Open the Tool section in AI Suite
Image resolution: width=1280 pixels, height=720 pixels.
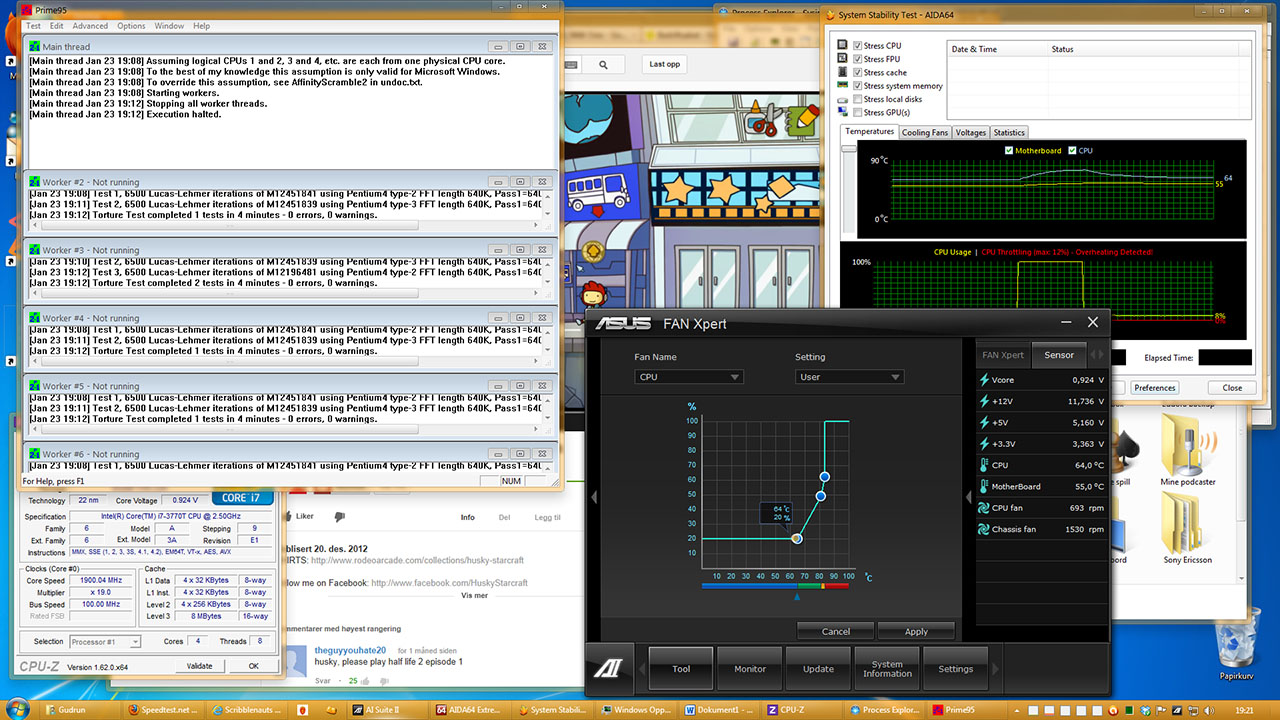tap(682, 669)
